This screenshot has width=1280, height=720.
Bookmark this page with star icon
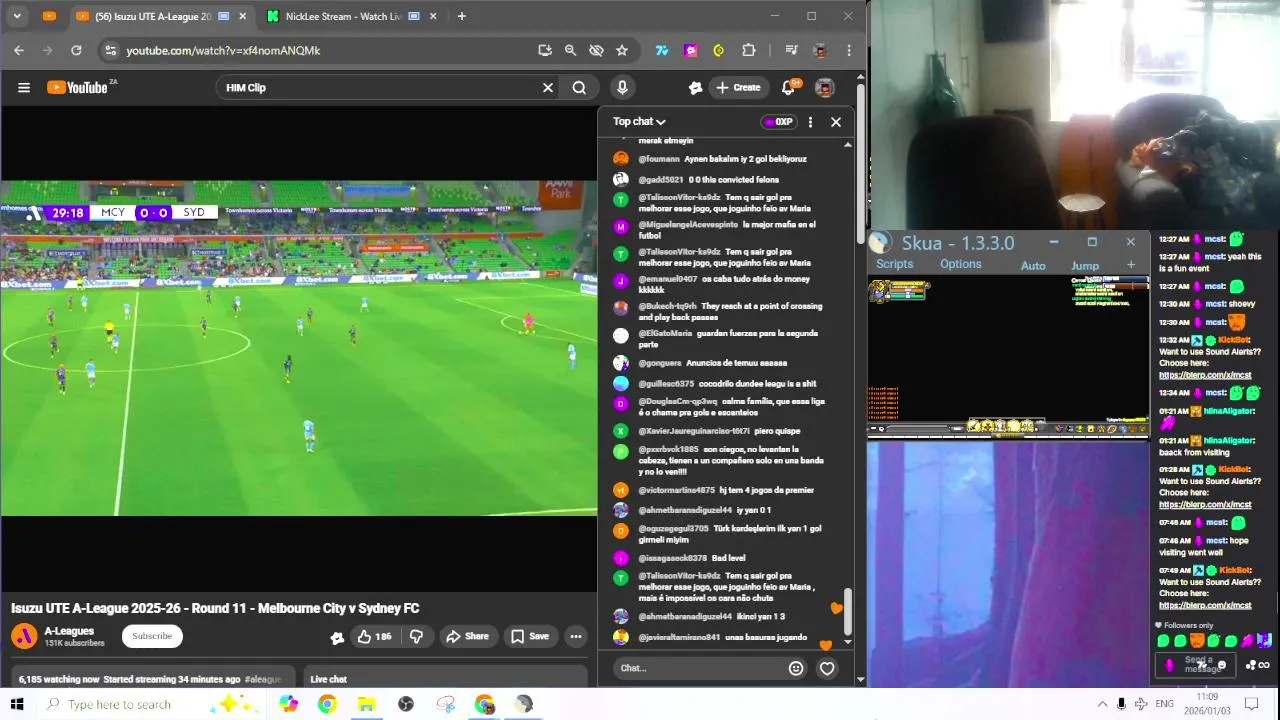click(622, 50)
